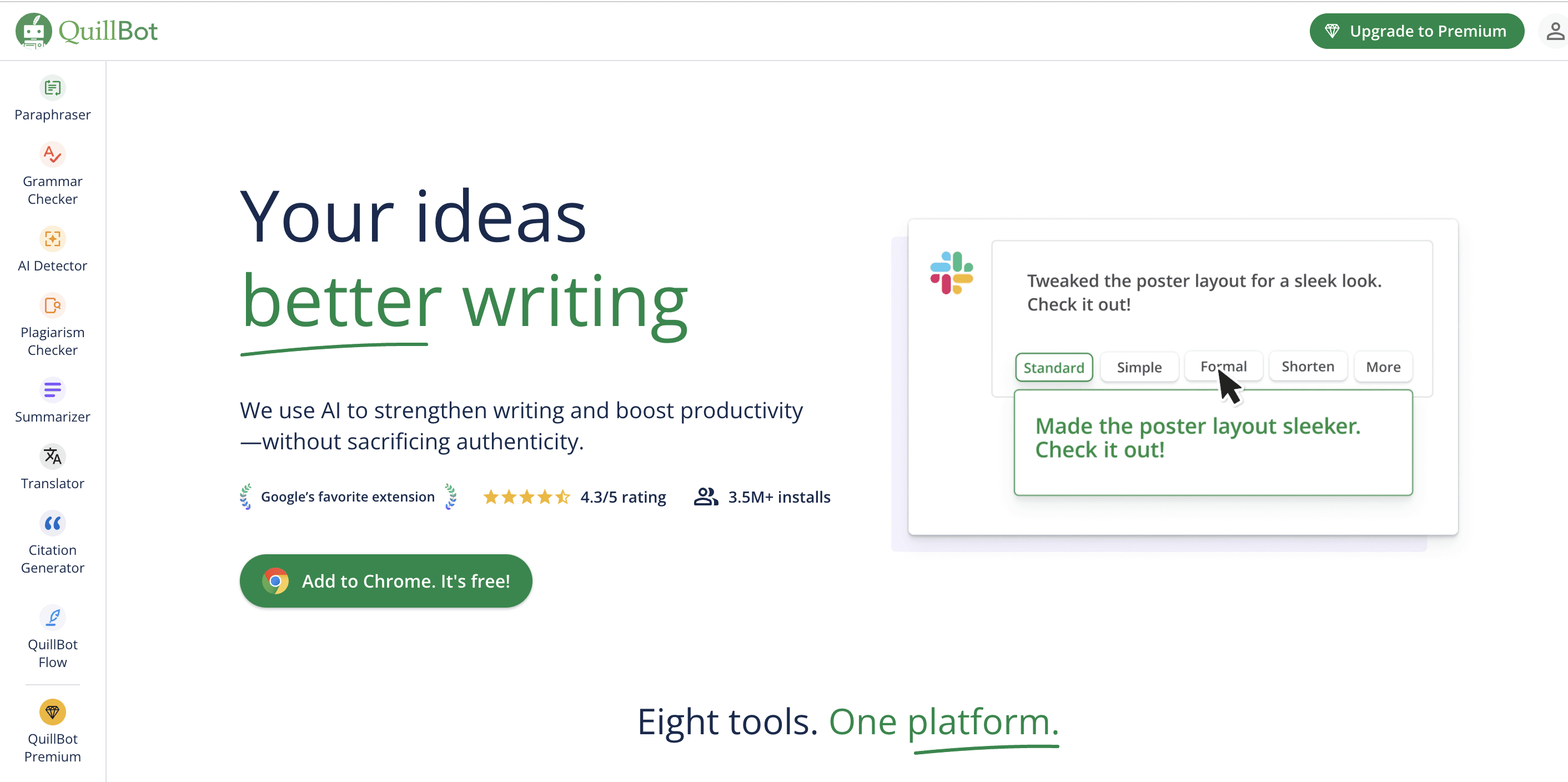Click the Summarizer tool icon
The height and width of the screenshot is (782, 1568).
52,390
